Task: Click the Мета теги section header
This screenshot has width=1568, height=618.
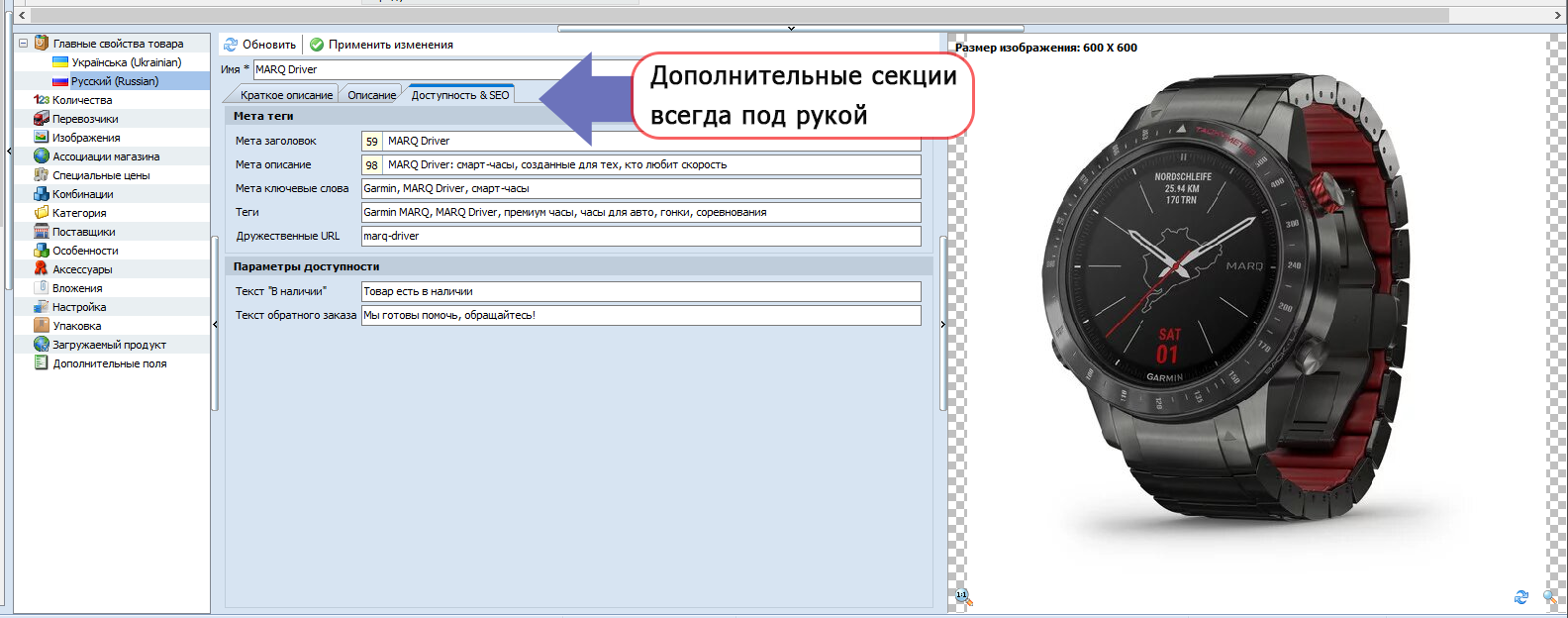Action: (579, 116)
